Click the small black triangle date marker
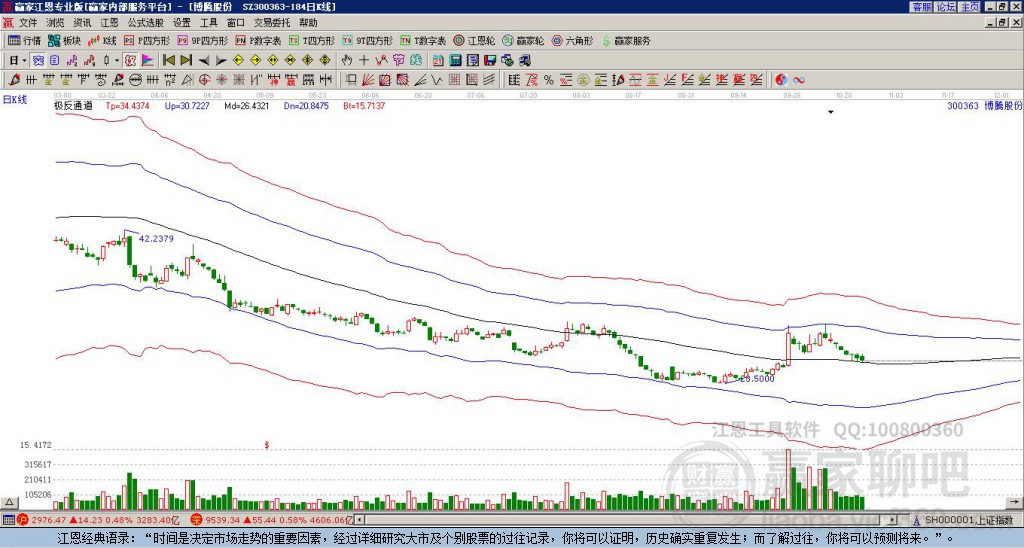The width and height of the screenshot is (1024, 548). [831, 112]
